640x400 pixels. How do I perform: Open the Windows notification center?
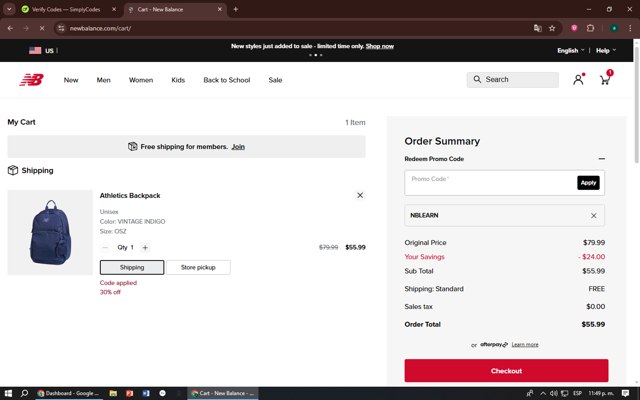click(x=625, y=393)
